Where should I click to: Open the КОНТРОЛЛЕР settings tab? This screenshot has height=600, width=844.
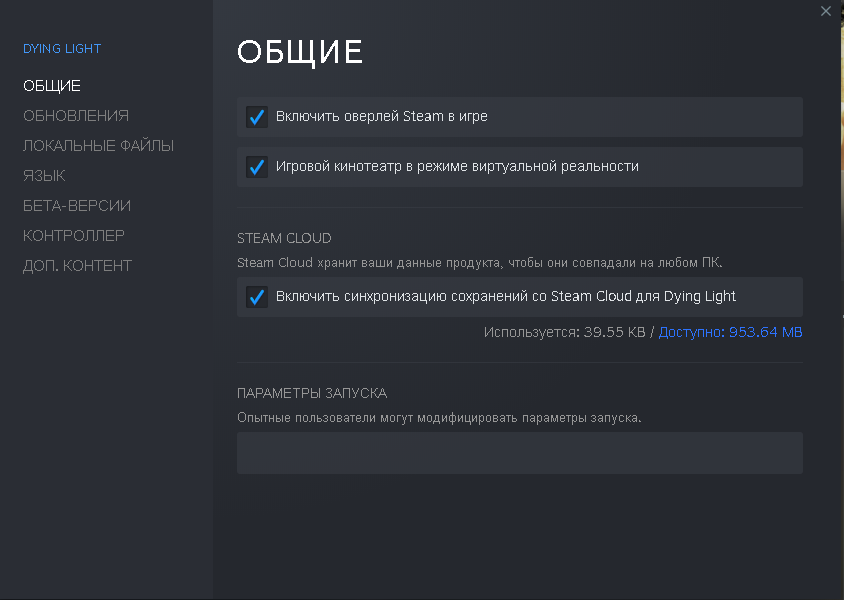pos(74,236)
